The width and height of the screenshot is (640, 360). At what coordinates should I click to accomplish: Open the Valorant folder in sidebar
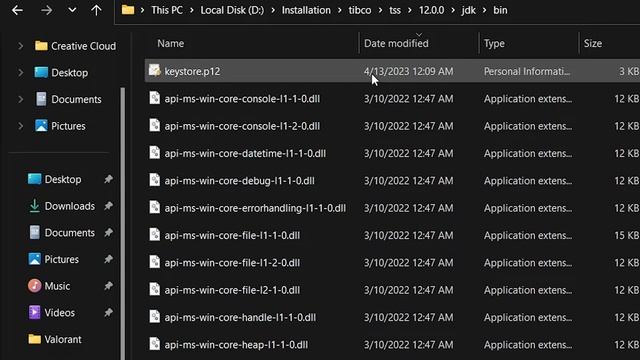(63, 339)
